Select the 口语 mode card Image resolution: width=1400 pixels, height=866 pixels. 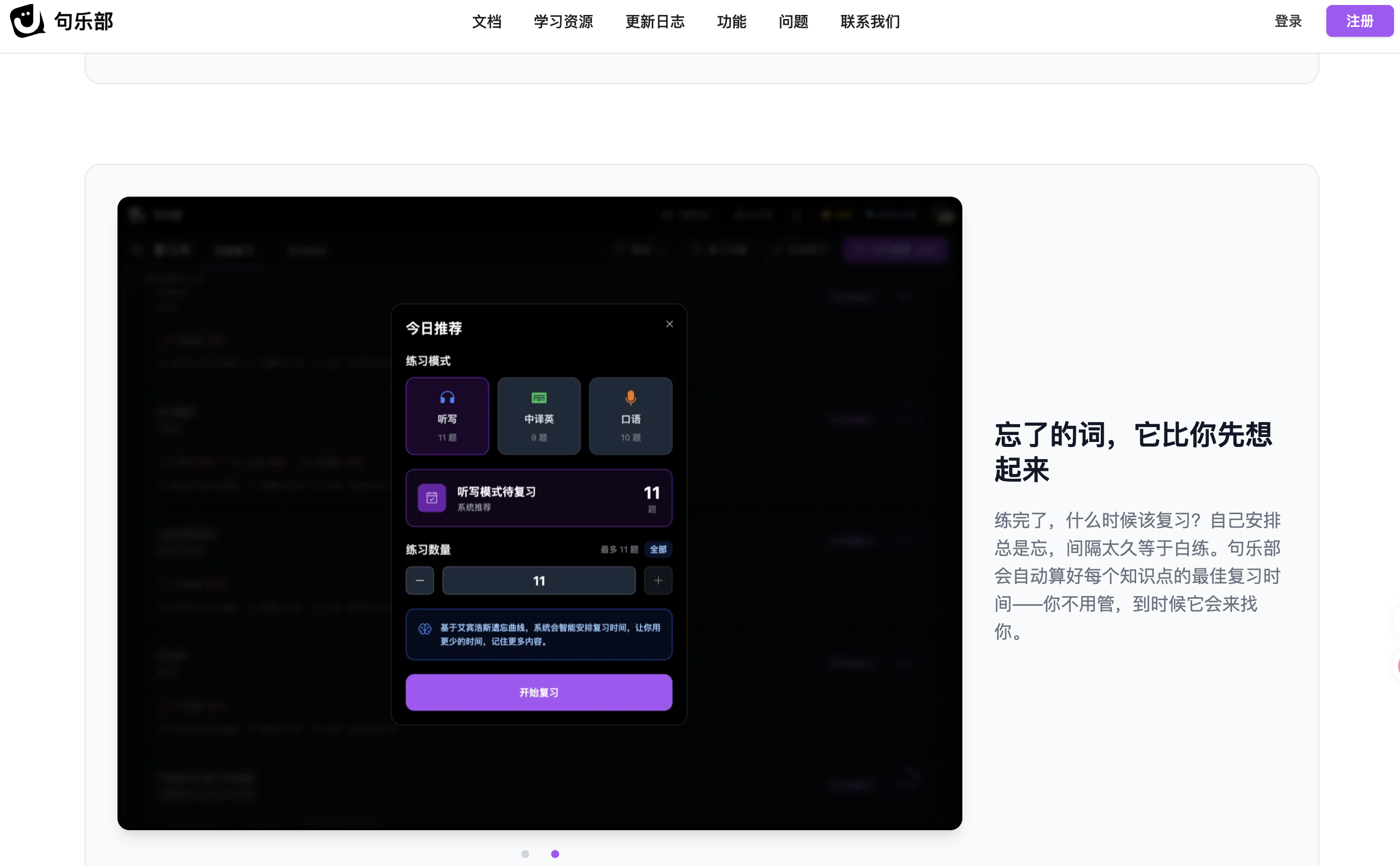click(631, 416)
